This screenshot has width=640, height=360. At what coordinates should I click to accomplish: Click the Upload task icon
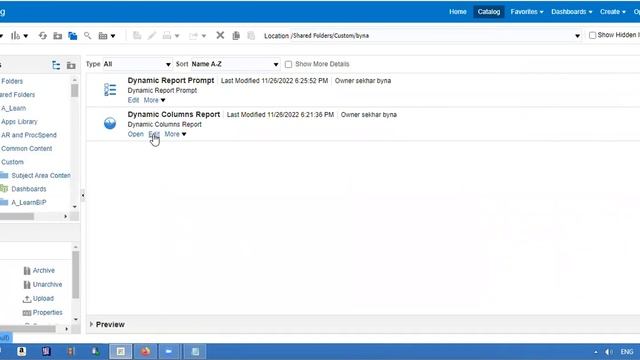click(x=27, y=299)
